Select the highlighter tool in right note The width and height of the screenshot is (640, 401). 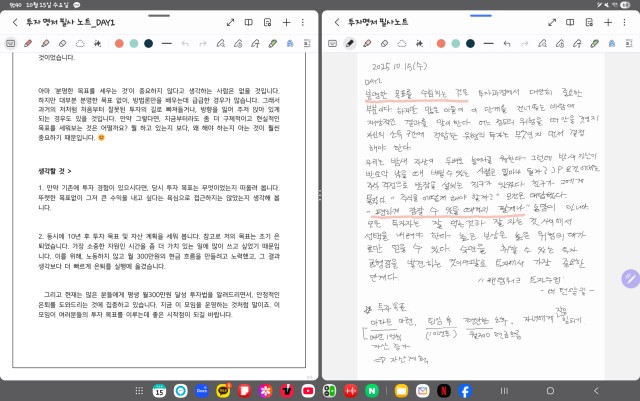click(x=367, y=43)
